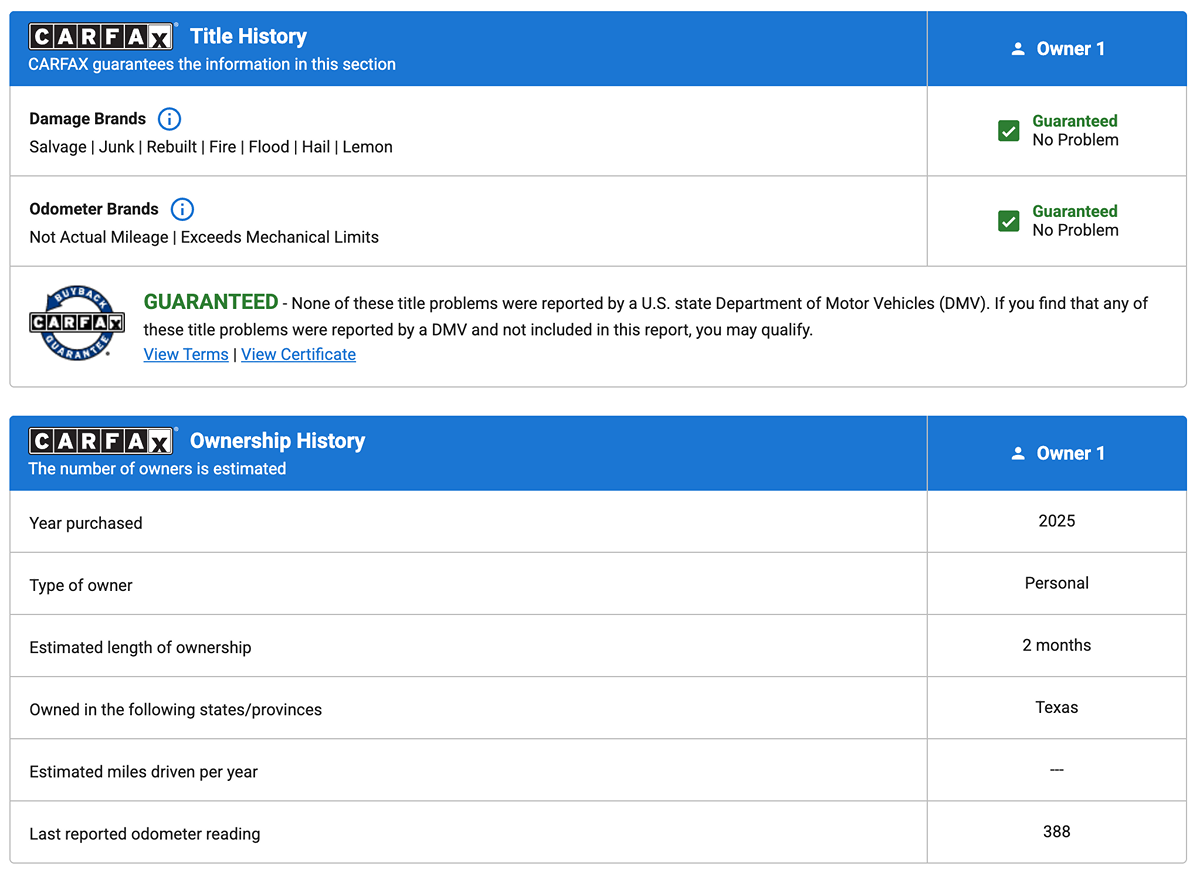Click the Odometer Brands info icon

pyautogui.click(x=182, y=209)
